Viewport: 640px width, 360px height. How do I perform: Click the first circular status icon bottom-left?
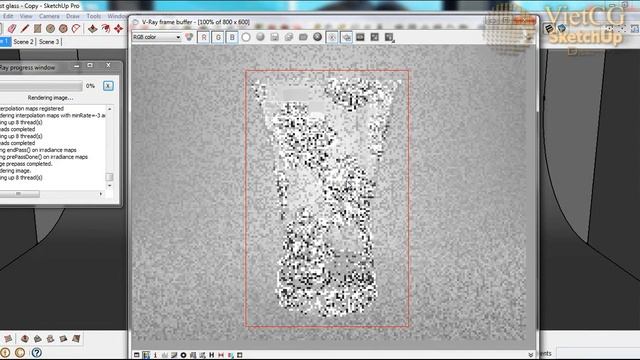[x=5, y=352]
